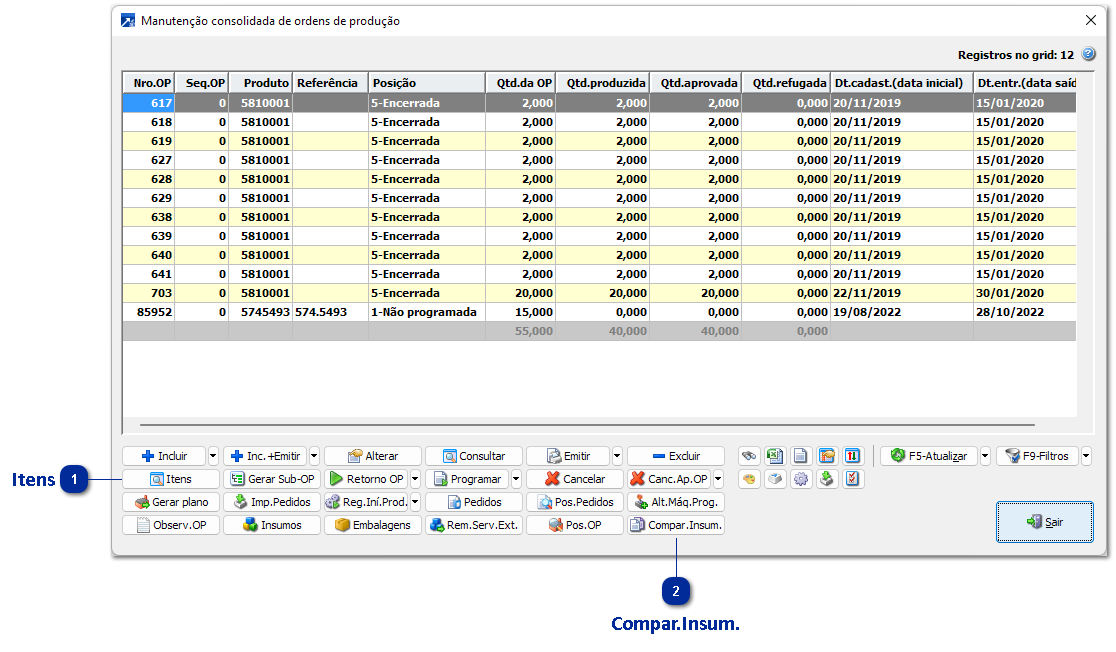Screen dimensions: 1116x652
Task: Click the Export to Excel icon
Action: [x=775, y=455]
